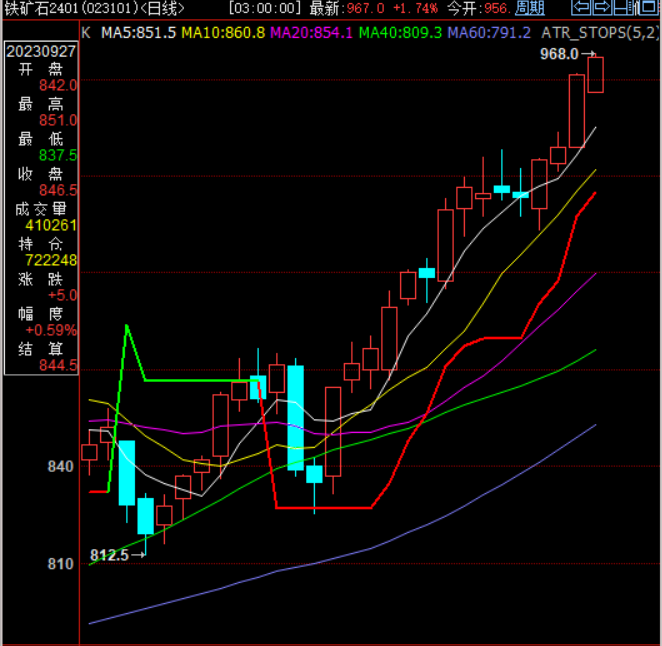The image size is (662, 646).
Task: Click the 20230927 date in info panel
Action: pyautogui.click(x=42, y=51)
